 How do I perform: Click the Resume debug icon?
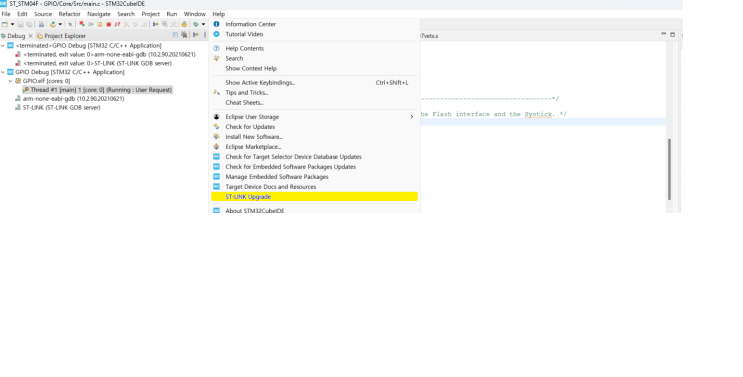pos(91,24)
